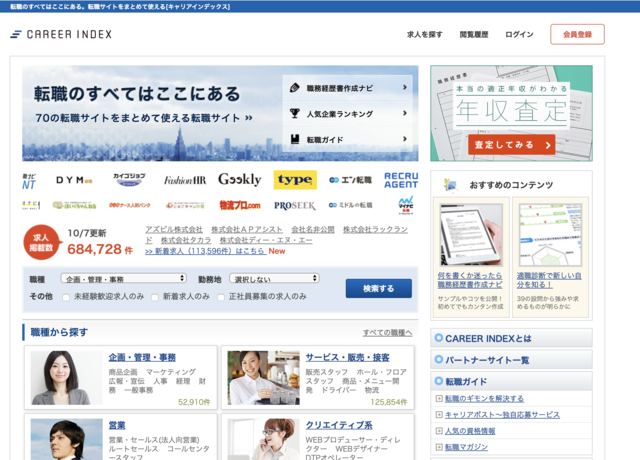Open the 株式会社APアシスト company link
Screen dimensions: 640x460
coord(247,229)
